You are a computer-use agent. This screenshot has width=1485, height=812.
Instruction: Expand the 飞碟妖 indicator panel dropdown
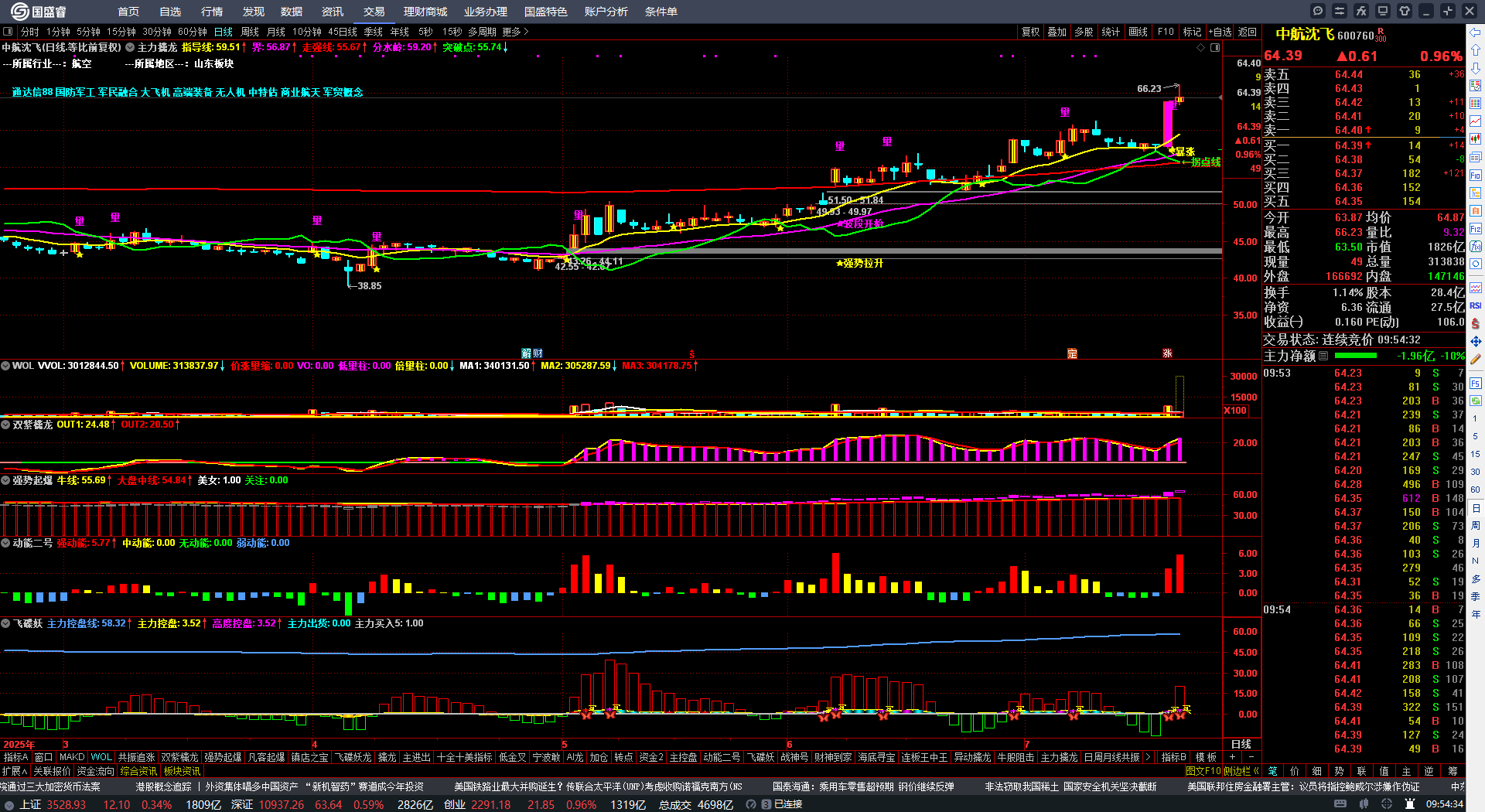[x=5, y=623]
